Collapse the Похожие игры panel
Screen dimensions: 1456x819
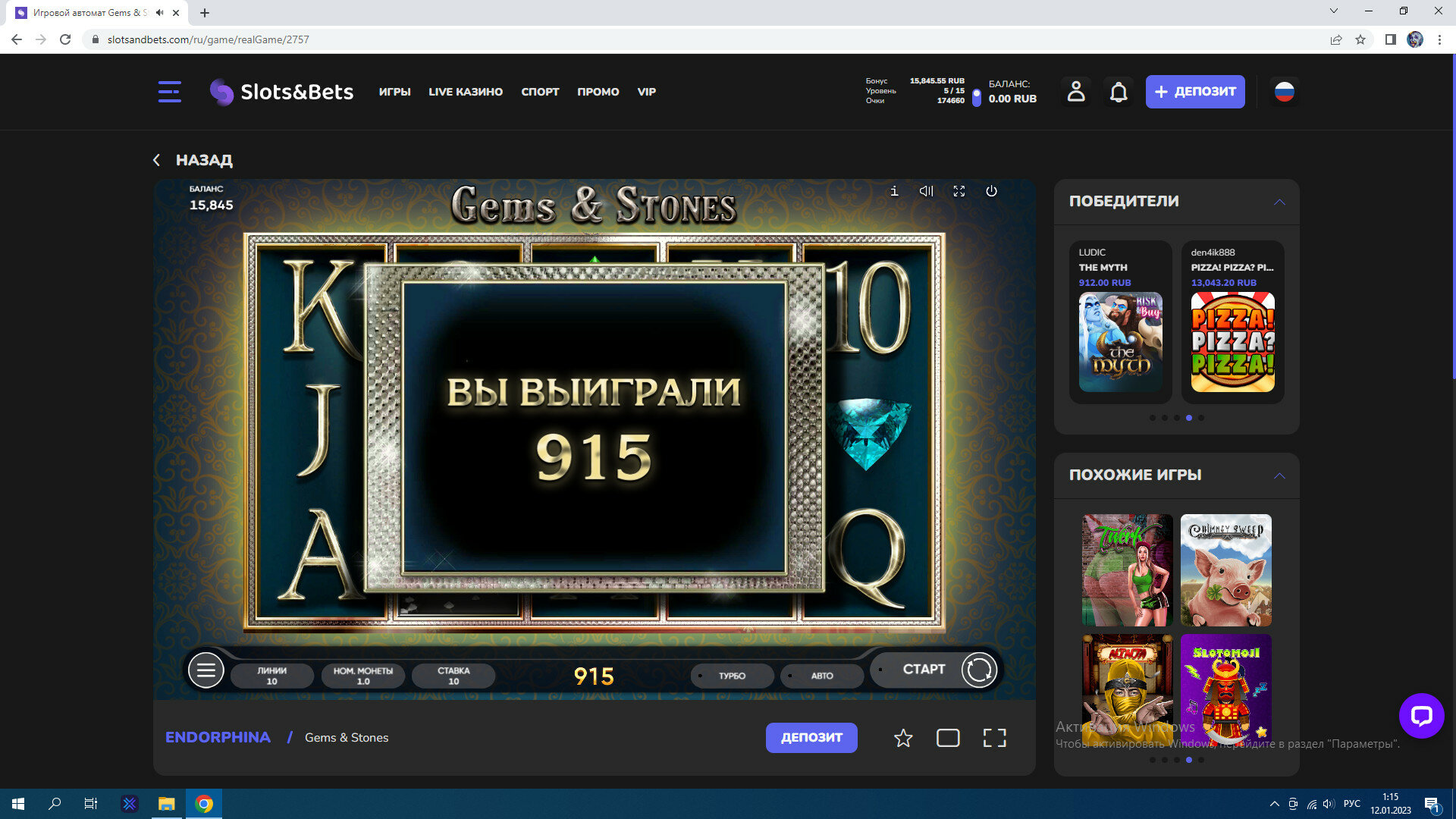pos(1279,475)
